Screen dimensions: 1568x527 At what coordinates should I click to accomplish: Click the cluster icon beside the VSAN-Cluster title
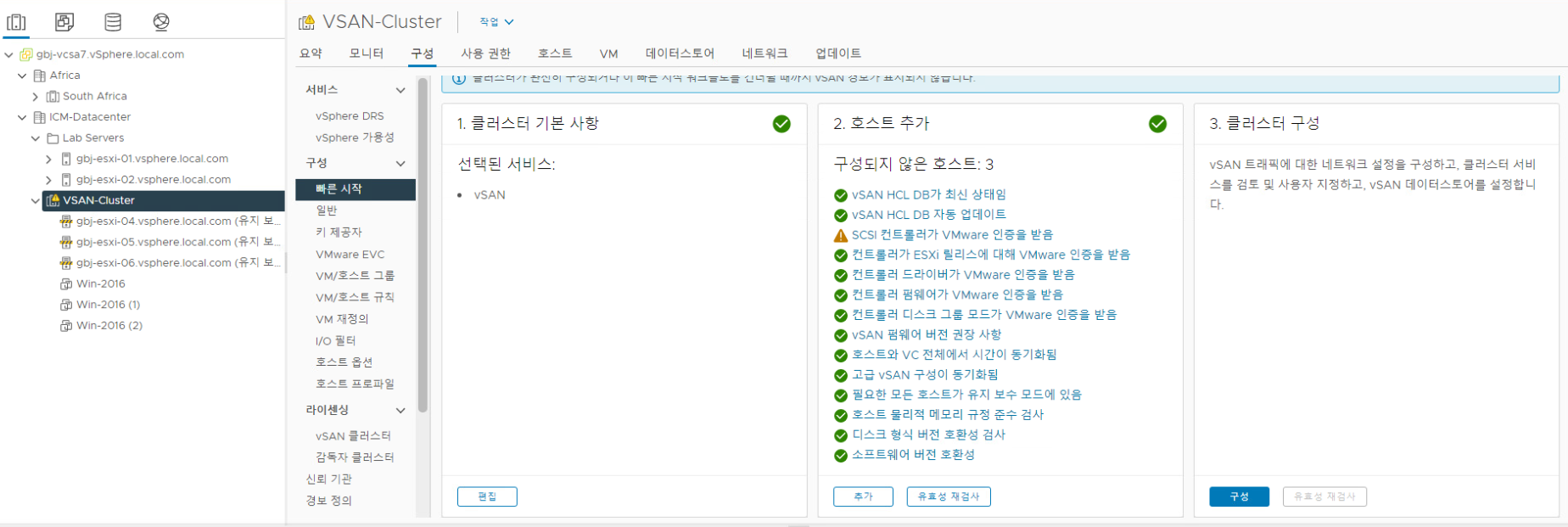(x=307, y=22)
